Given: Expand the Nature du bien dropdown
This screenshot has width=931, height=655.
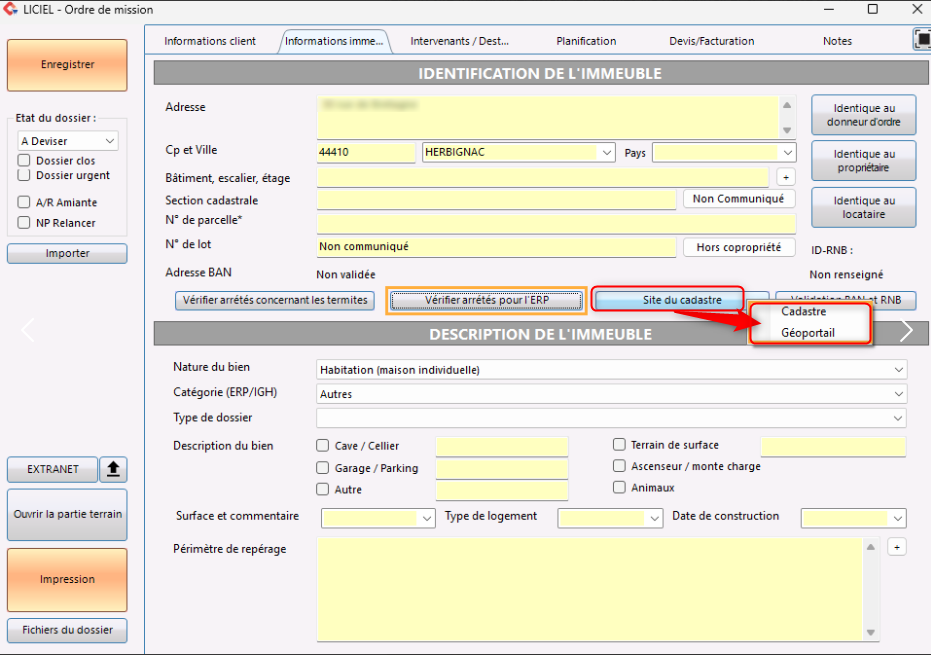Looking at the screenshot, I should [898, 370].
